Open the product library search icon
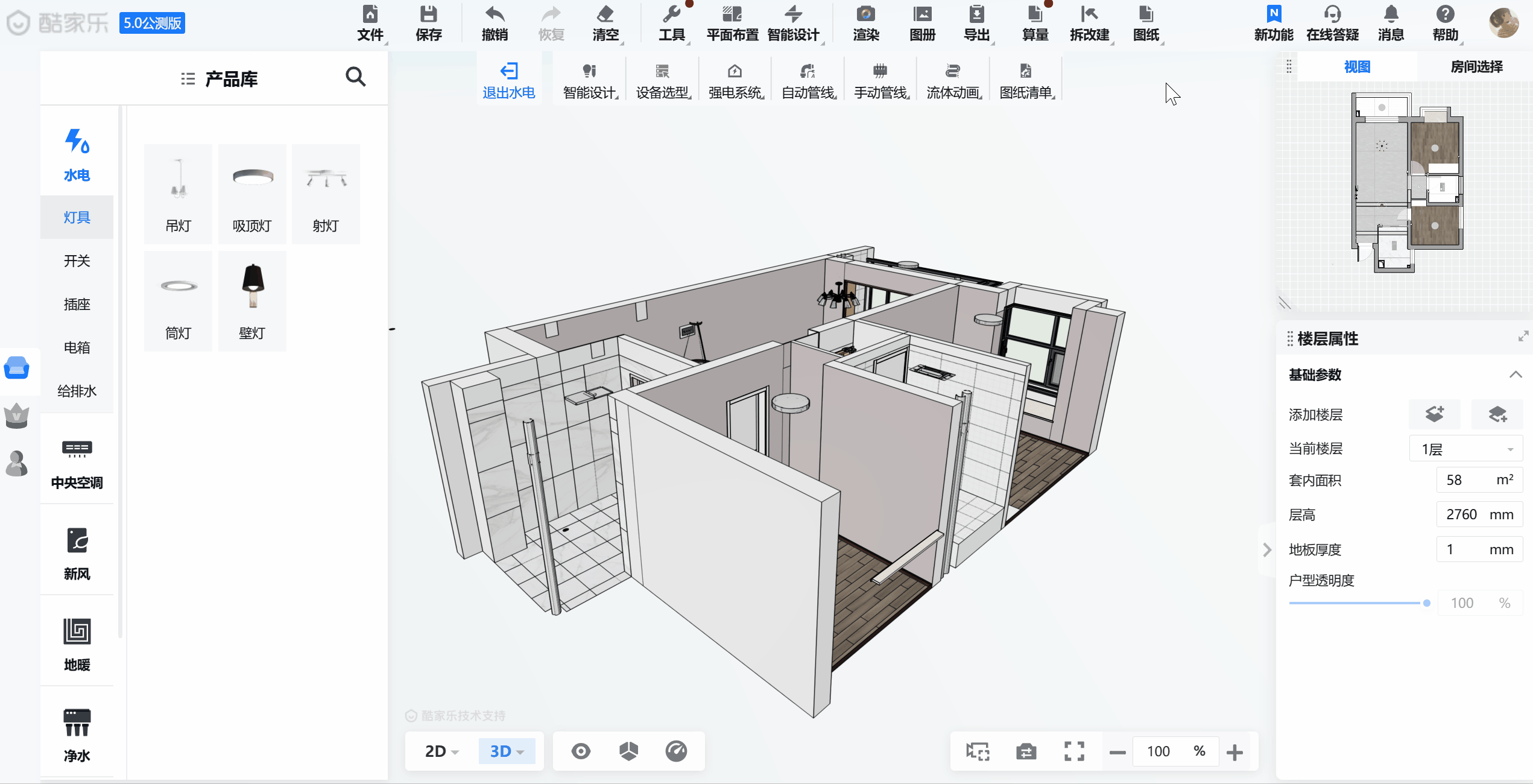The image size is (1533, 784). [355, 77]
